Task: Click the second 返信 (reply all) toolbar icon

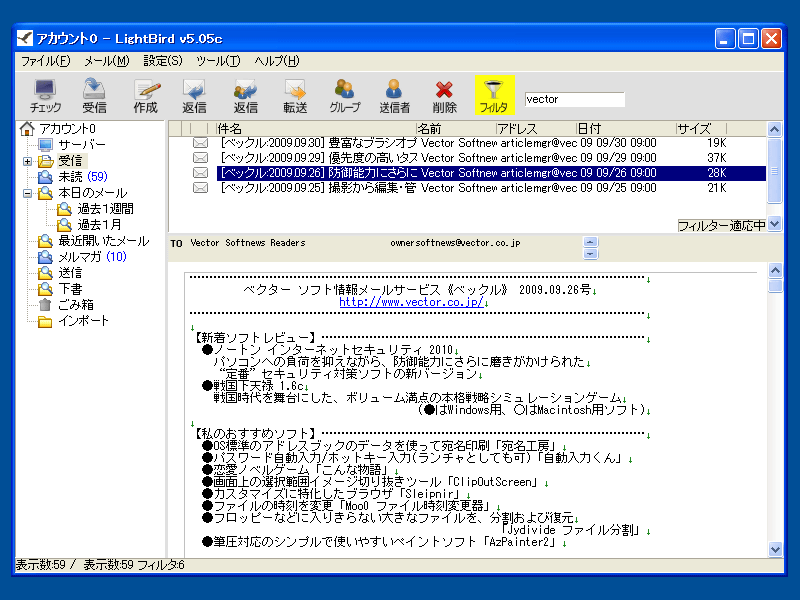Action: click(x=245, y=95)
